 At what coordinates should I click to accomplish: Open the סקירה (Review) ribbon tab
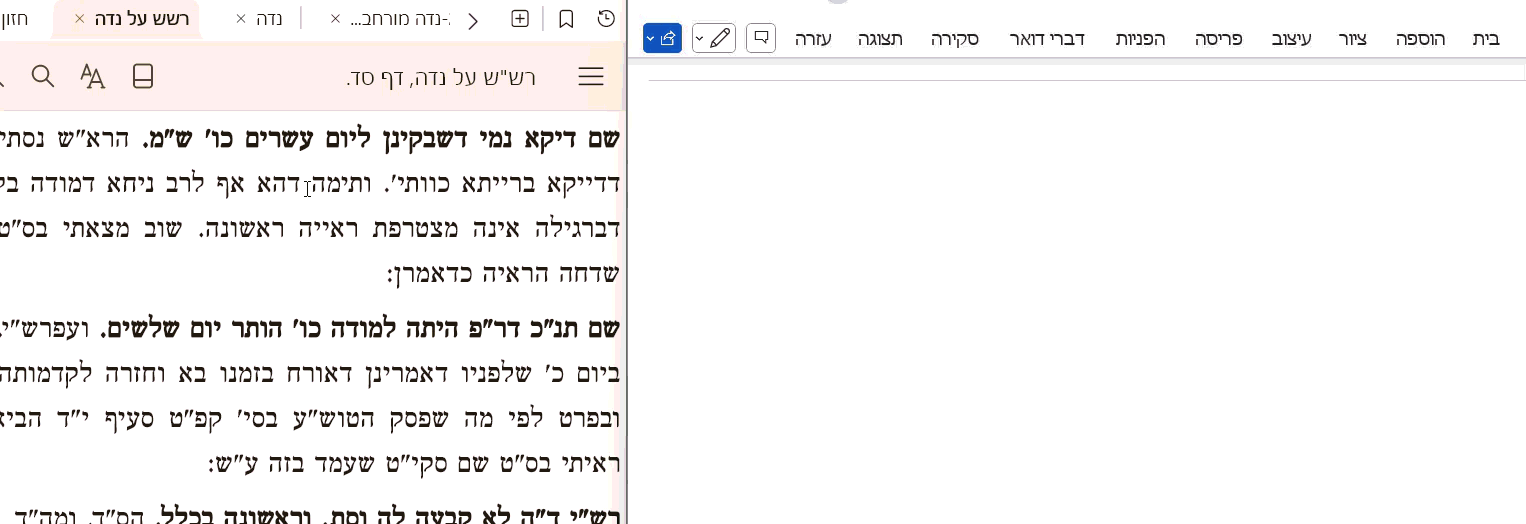point(954,39)
